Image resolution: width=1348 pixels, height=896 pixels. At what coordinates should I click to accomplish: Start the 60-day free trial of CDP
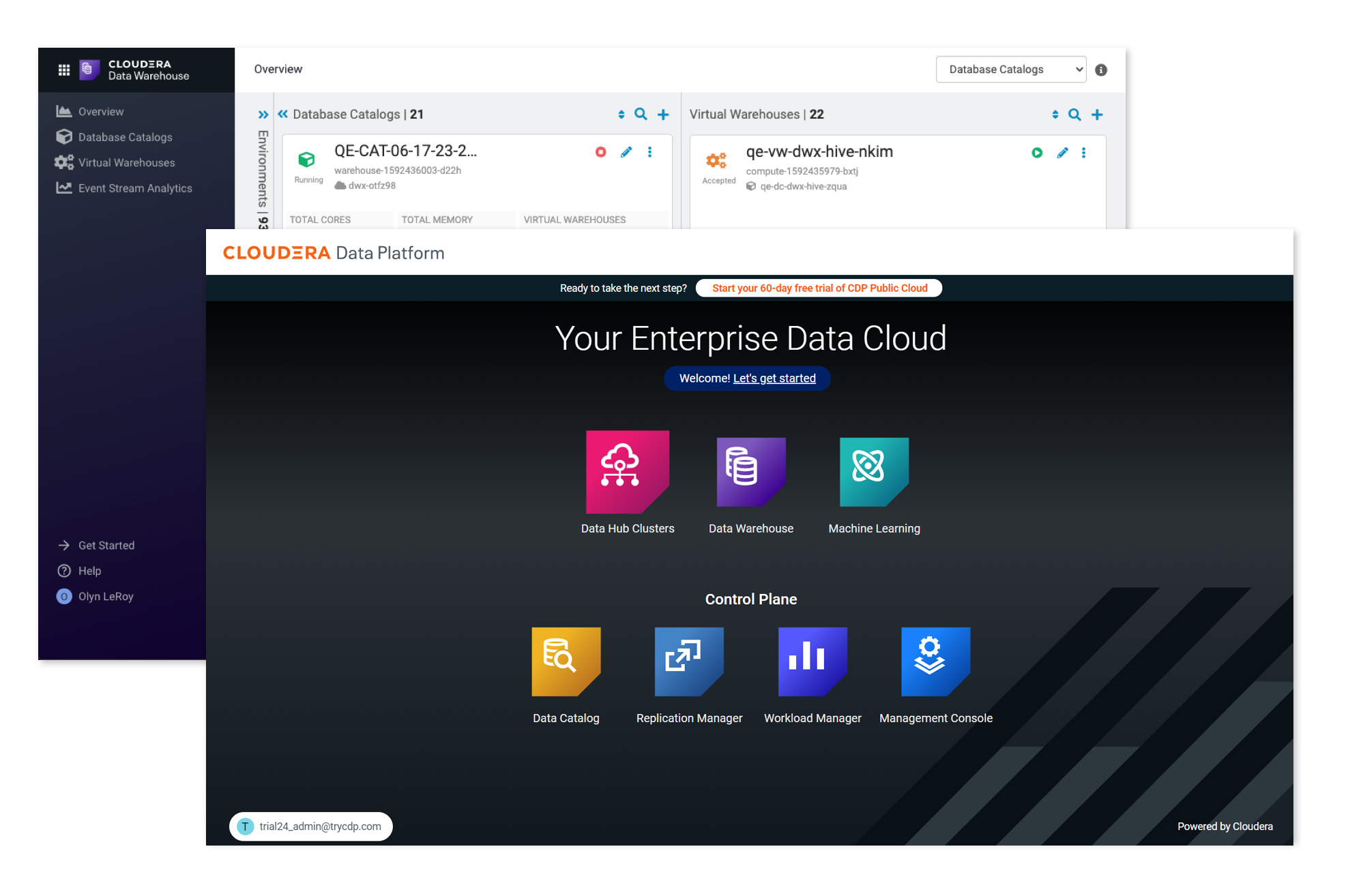click(819, 288)
